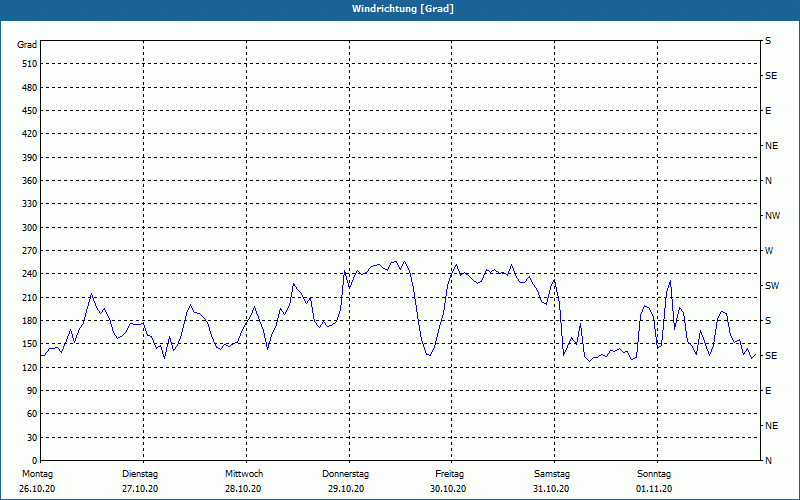Select the 180 y-axis value

(29, 321)
